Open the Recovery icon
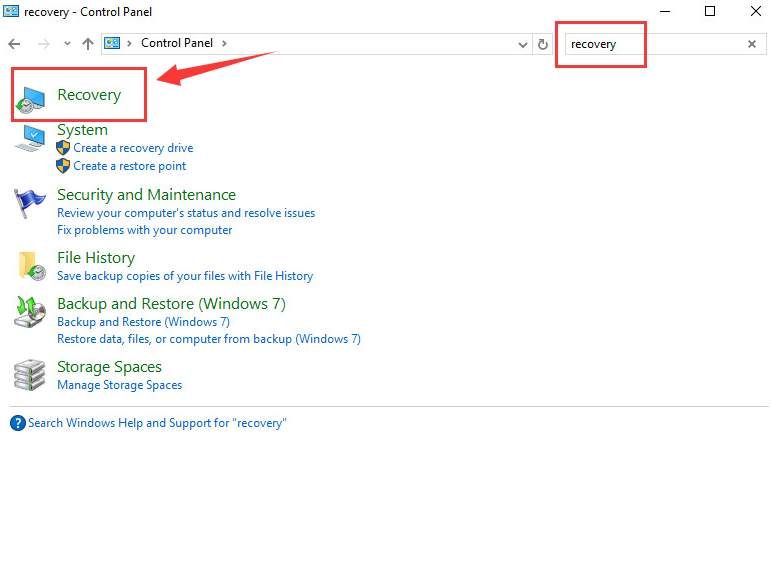 click(32, 97)
